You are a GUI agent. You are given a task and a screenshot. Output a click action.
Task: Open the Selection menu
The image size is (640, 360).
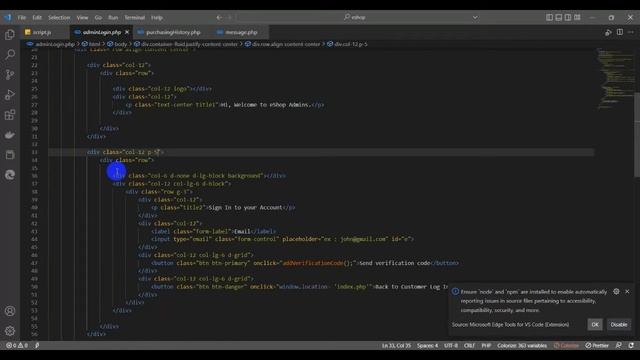pos(59,18)
